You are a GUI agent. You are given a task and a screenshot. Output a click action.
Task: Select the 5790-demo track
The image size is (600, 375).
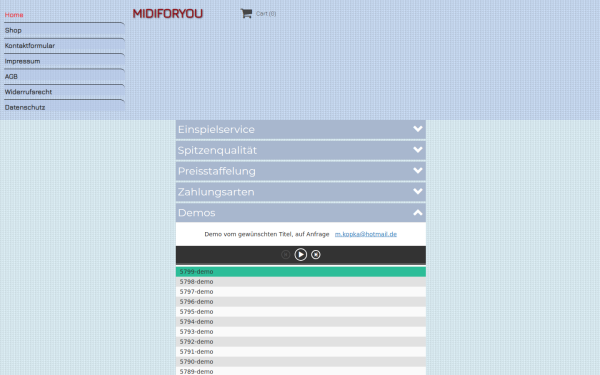(x=301, y=361)
